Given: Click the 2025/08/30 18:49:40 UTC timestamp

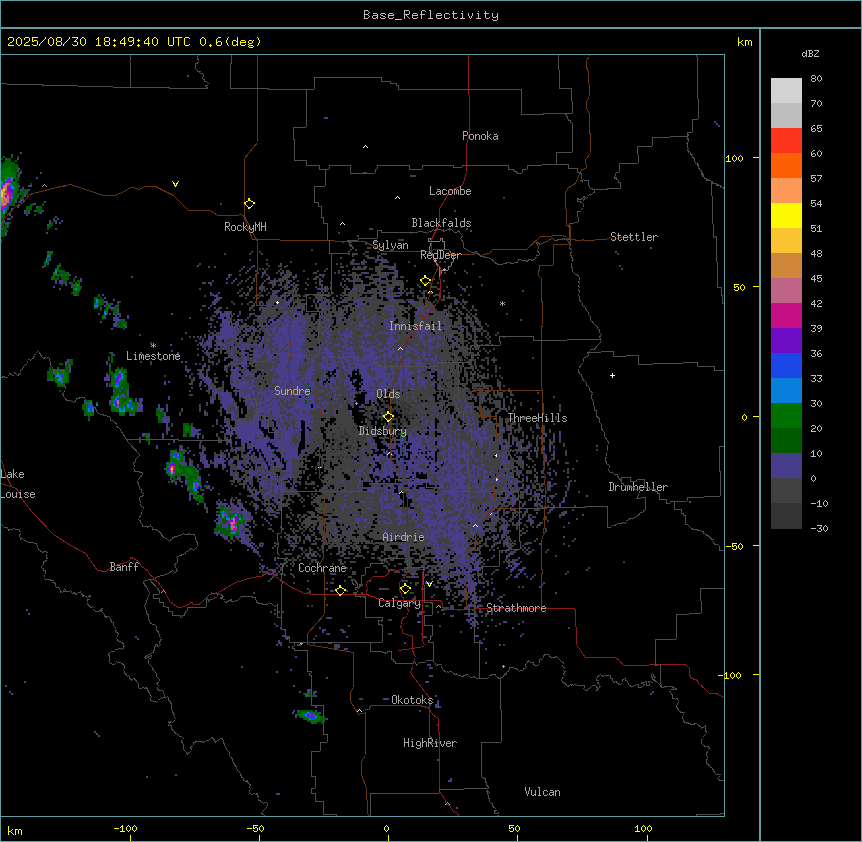Looking at the screenshot, I should [99, 42].
